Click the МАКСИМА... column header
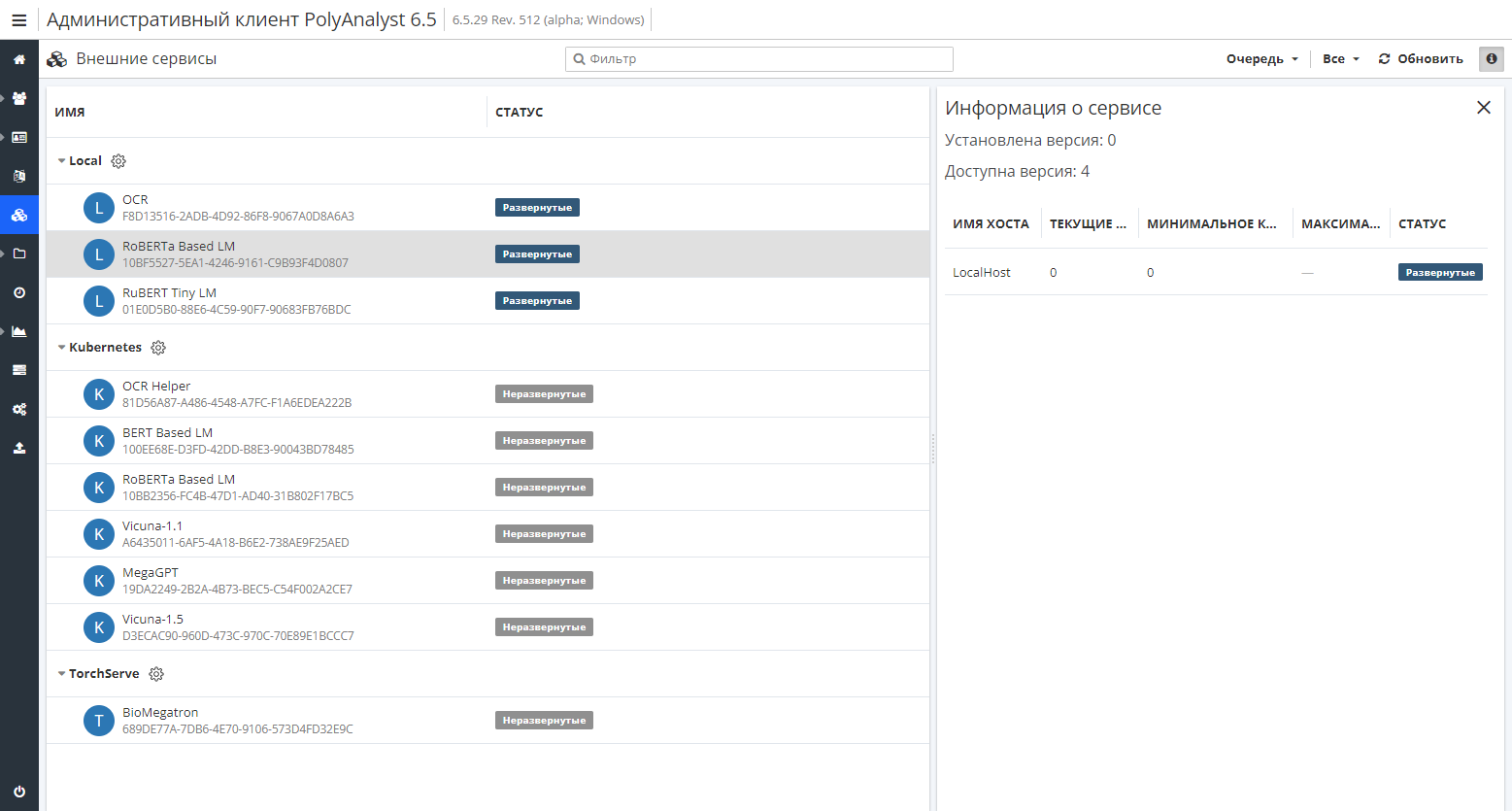The height and width of the screenshot is (811, 1512). 1340,224
